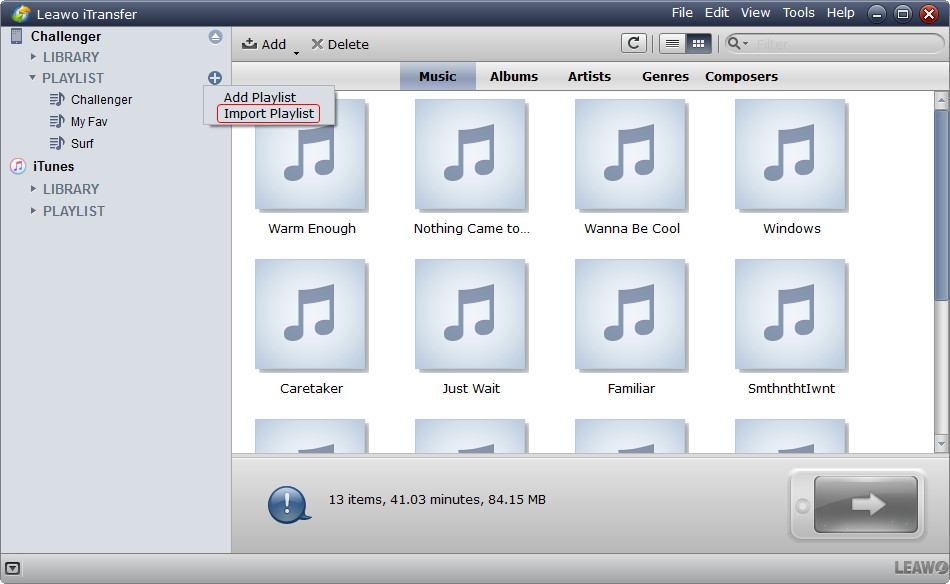Expand the Challenger LIBRARY tree node

click(33, 56)
